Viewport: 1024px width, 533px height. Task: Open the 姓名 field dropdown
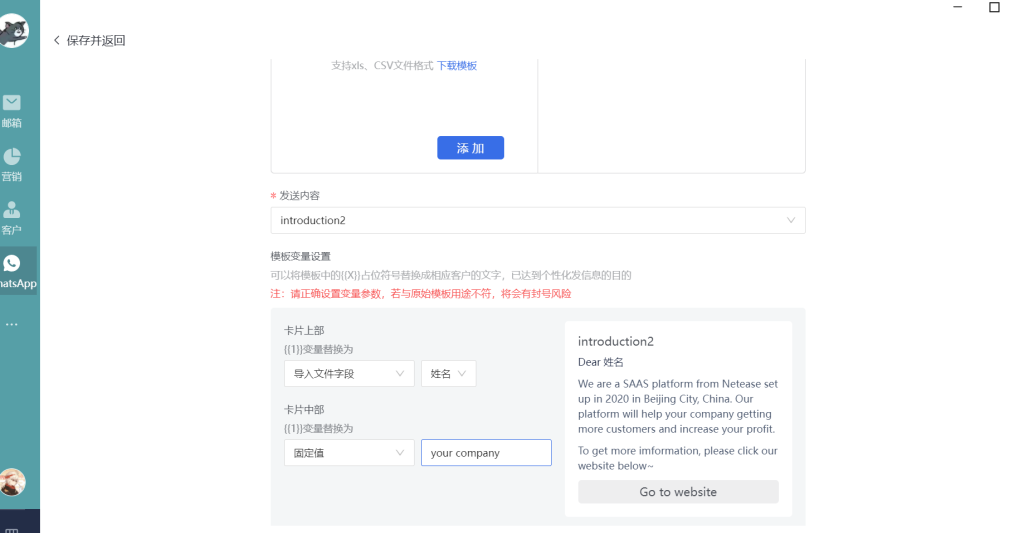pyautogui.click(x=448, y=374)
